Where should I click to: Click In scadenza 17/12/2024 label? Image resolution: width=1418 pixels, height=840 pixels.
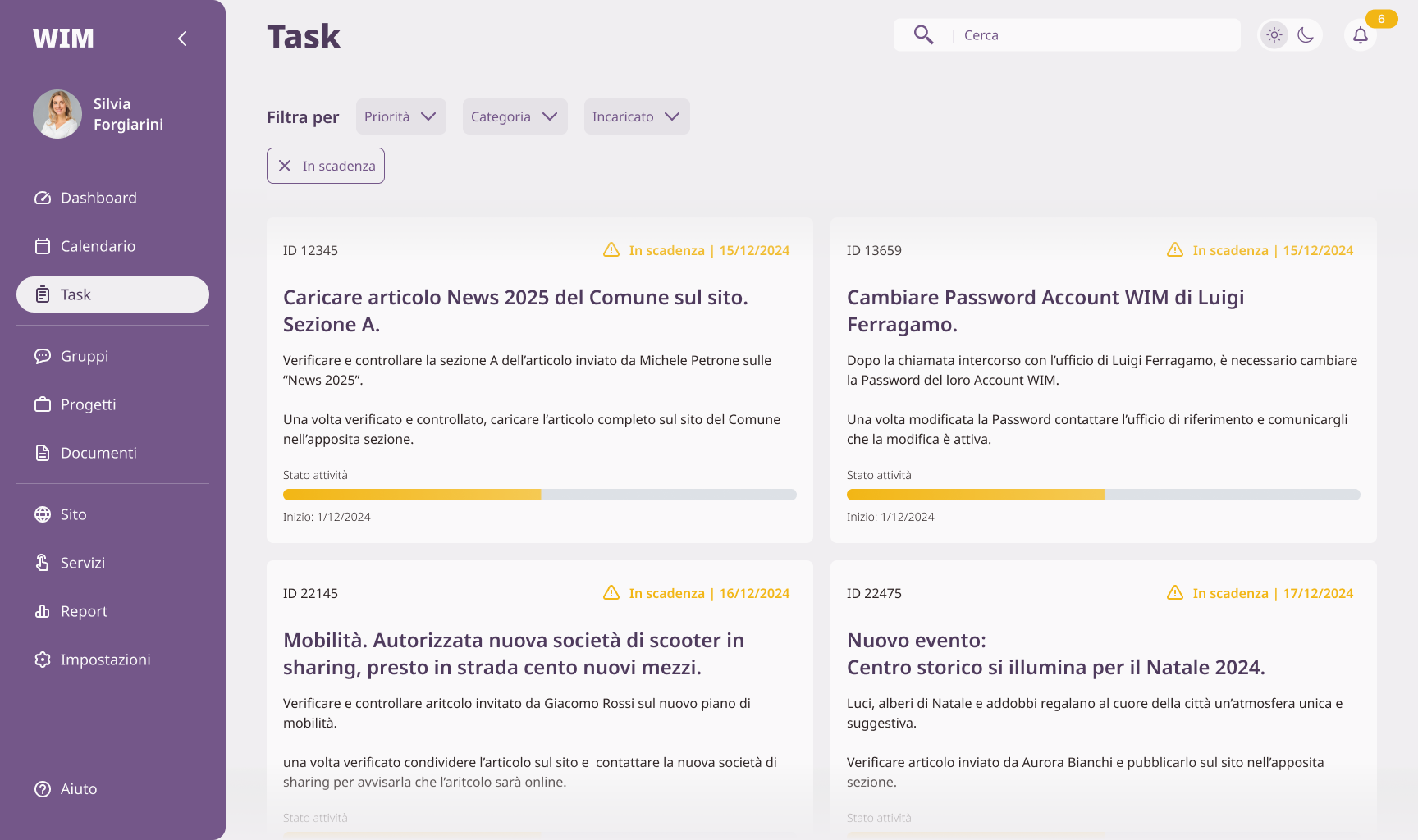pos(1273,593)
